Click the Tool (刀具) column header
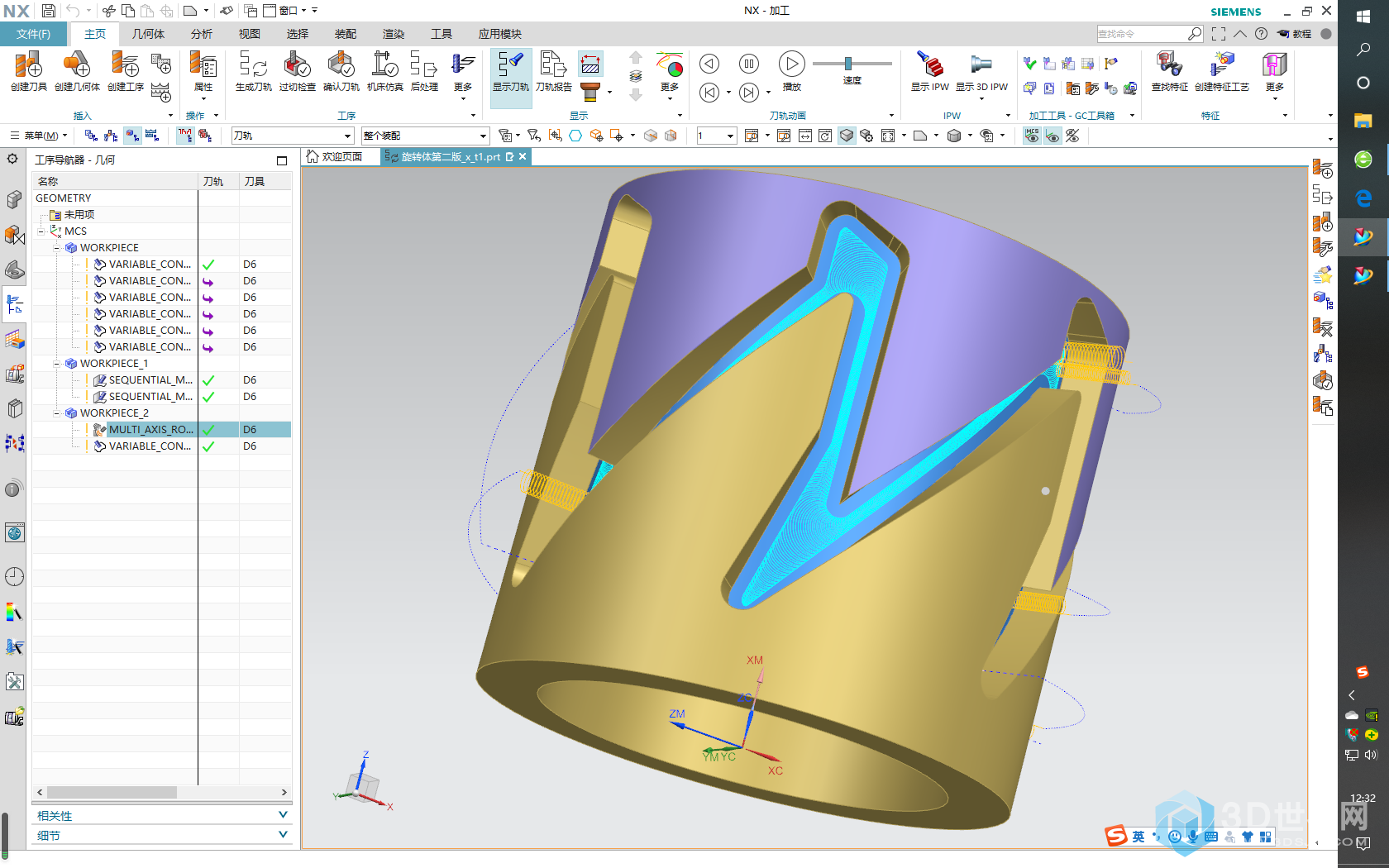 (x=265, y=181)
